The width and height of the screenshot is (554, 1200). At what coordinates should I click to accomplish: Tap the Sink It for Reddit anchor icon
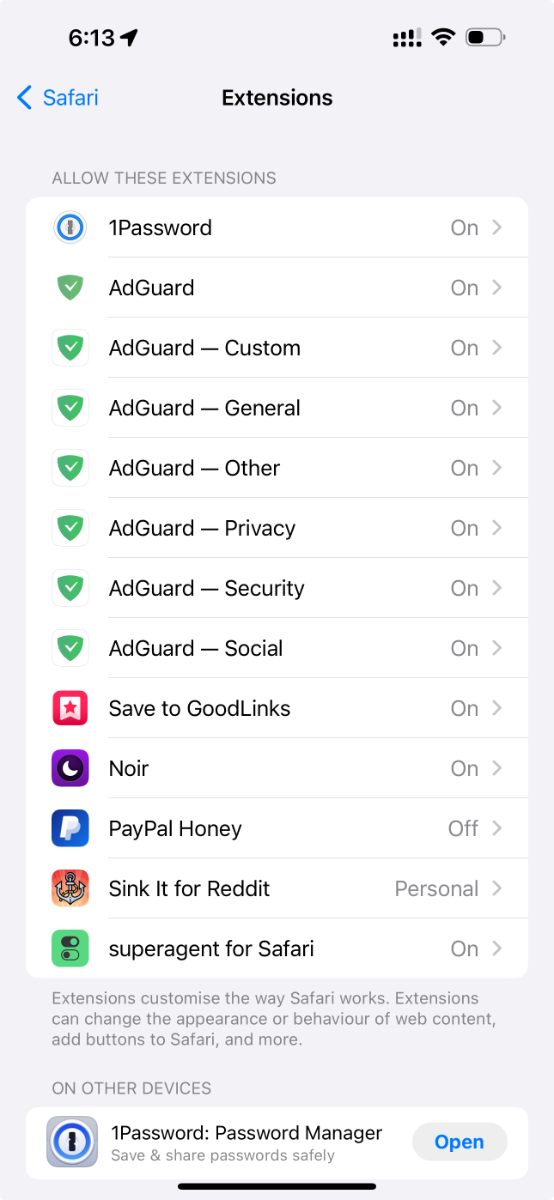[70, 888]
